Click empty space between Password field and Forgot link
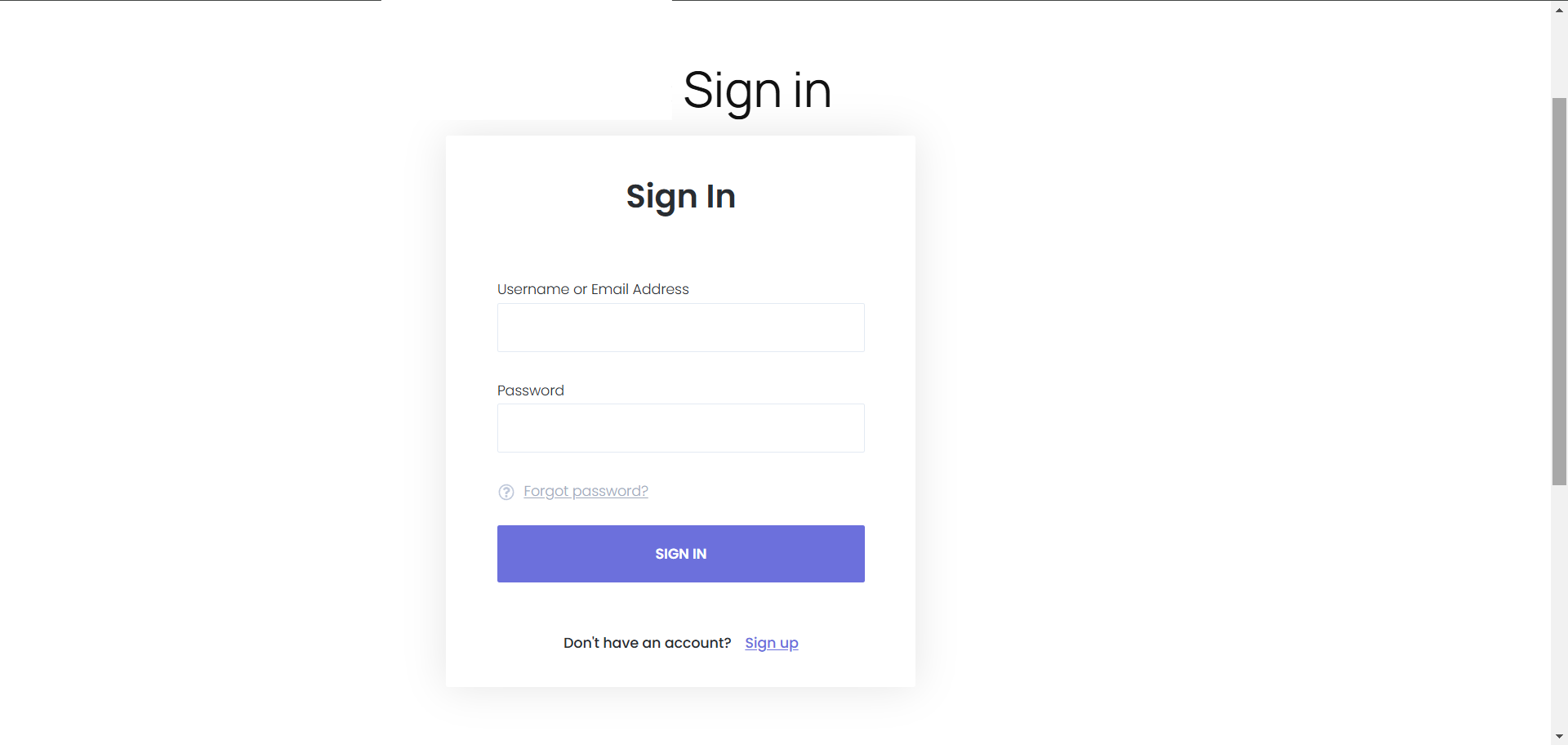This screenshot has height=745, width=1568. 735,472
